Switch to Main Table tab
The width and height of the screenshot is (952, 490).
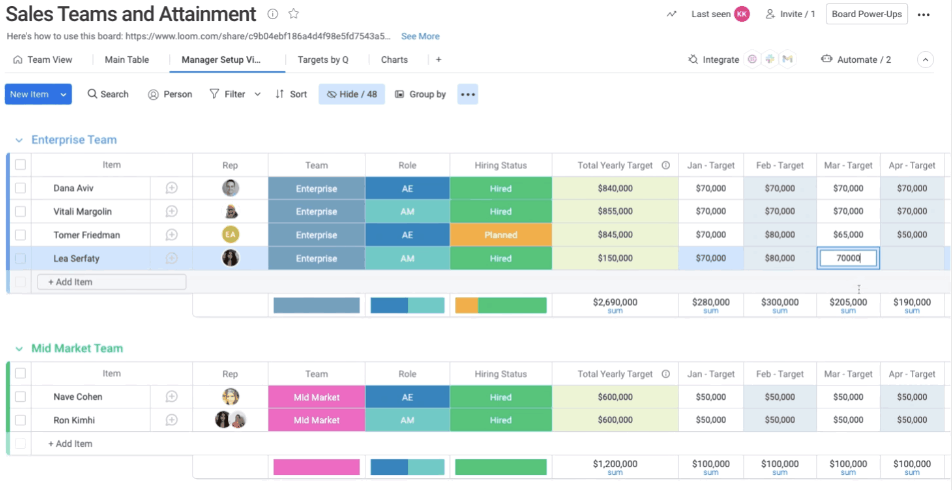coord(127,60)
